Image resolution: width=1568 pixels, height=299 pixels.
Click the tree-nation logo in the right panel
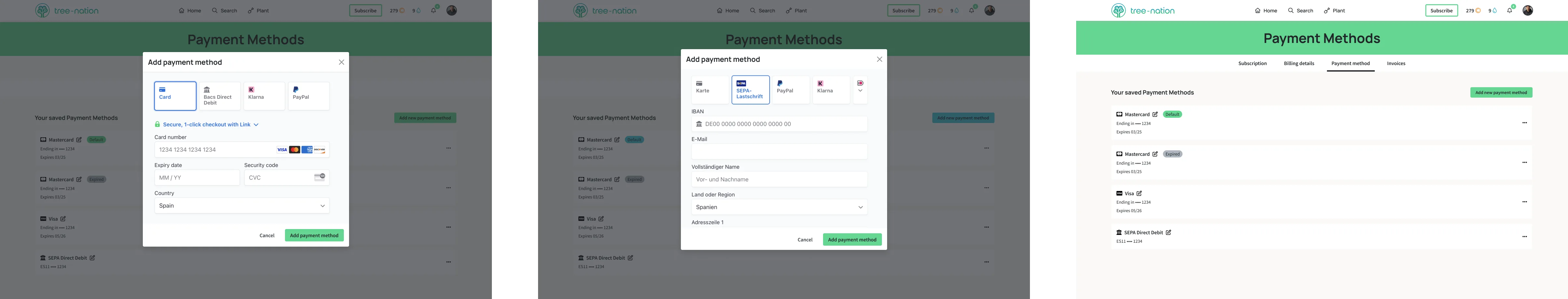[1142, 10]
